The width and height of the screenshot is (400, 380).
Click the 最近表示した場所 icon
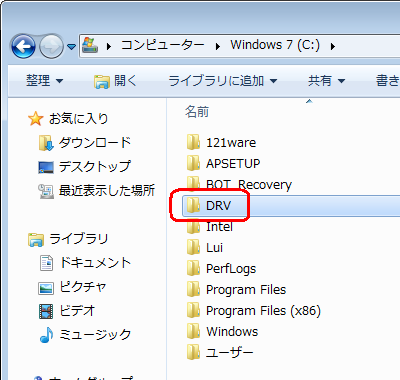coord(46,191)
